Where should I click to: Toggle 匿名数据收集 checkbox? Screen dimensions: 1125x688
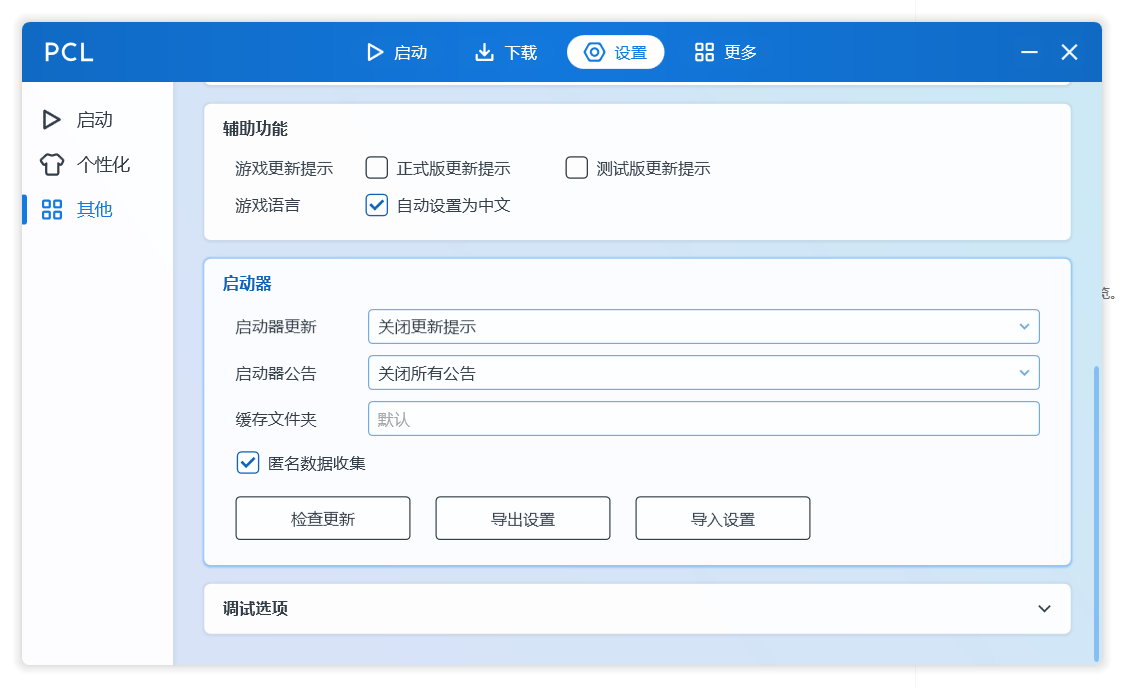248,463
